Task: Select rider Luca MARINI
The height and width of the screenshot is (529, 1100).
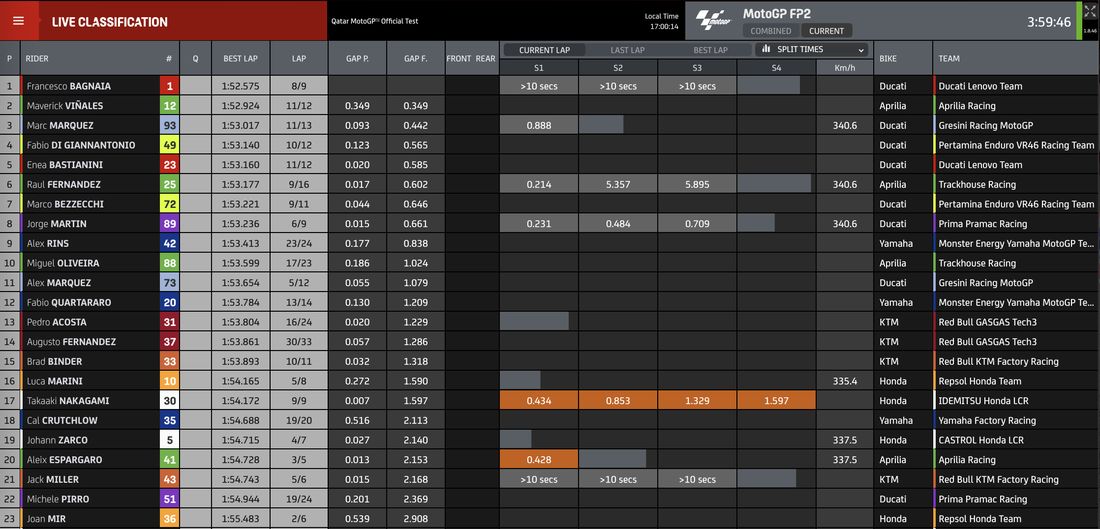Action: coord(54,381)
